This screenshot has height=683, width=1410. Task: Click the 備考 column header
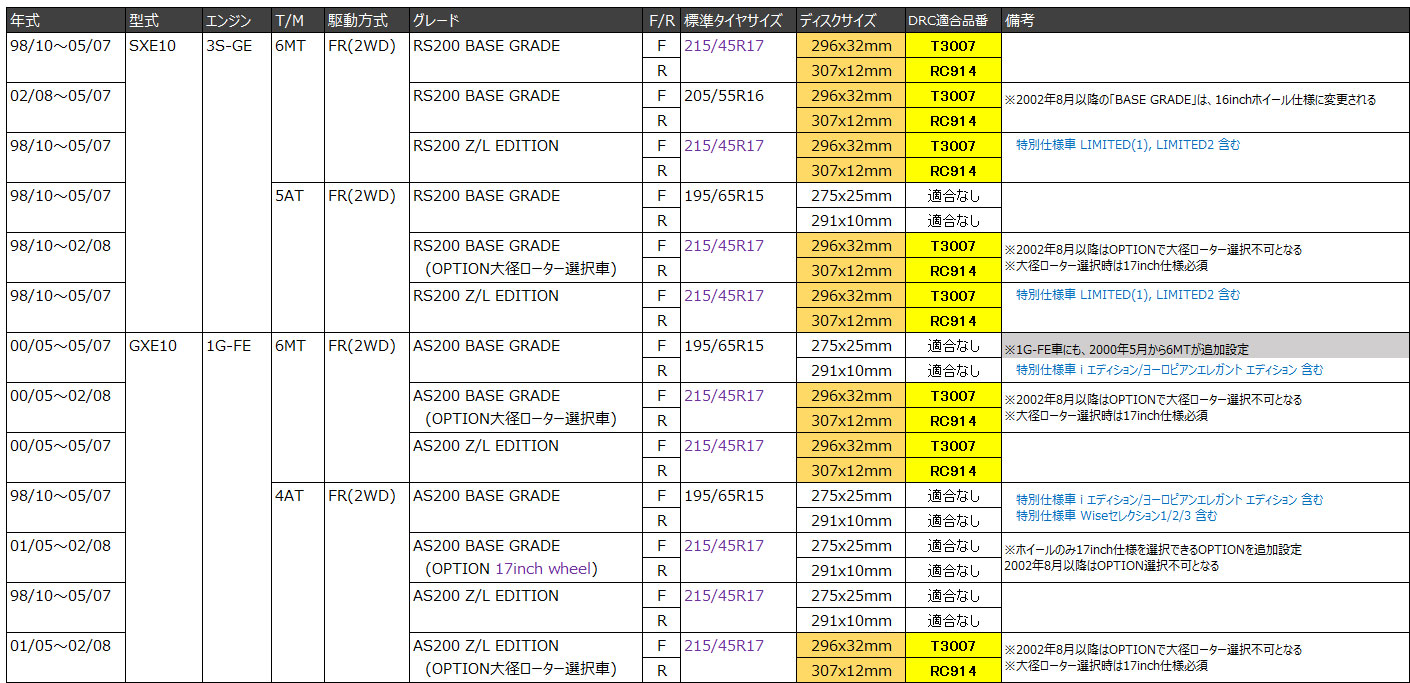tap(1205, 21)
